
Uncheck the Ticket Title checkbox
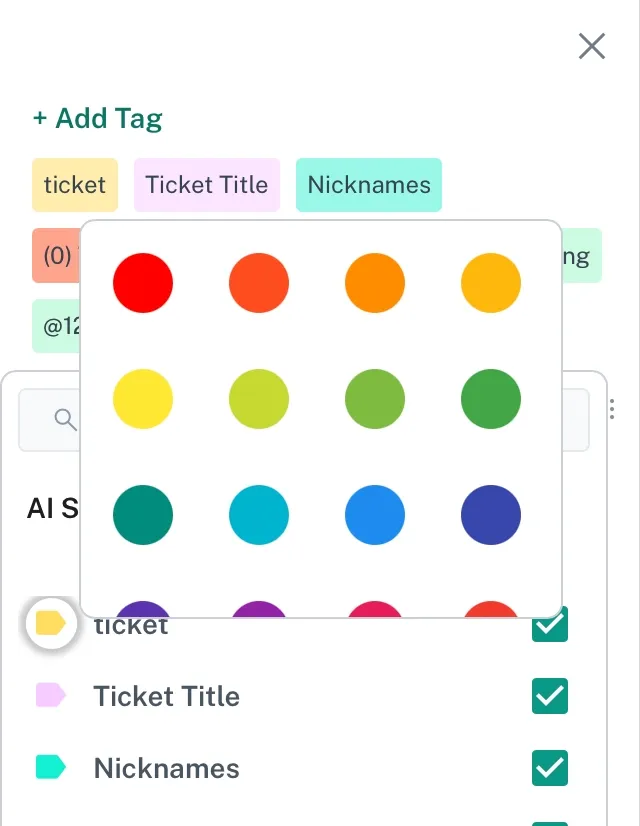click(x=550, y=696)
